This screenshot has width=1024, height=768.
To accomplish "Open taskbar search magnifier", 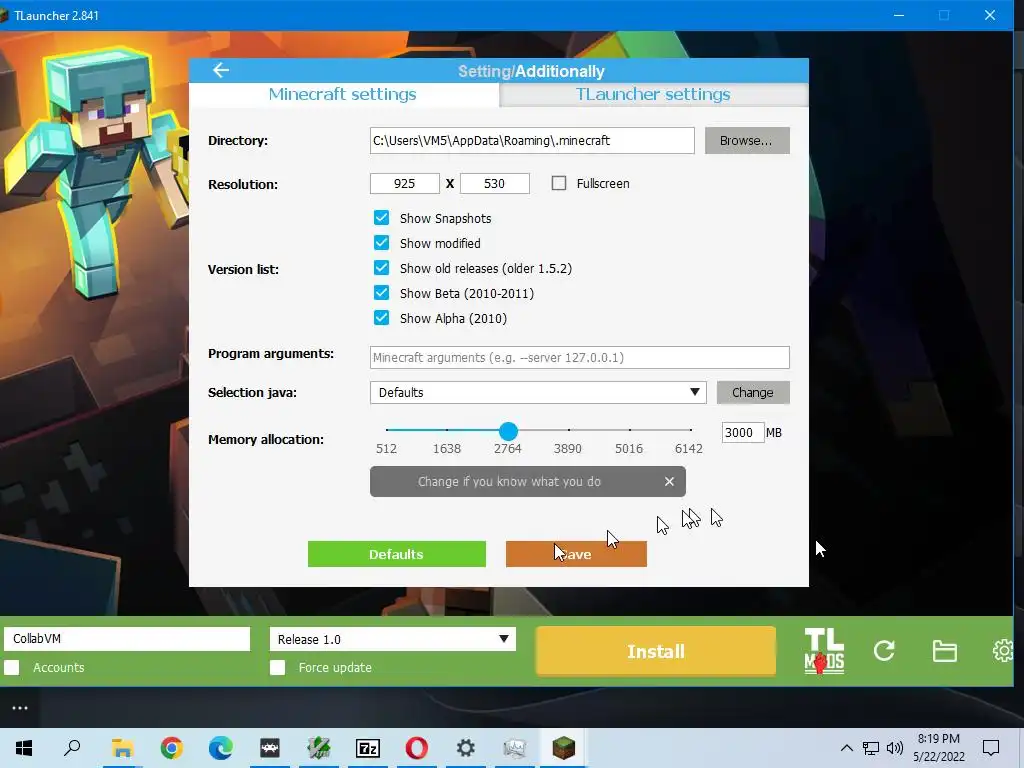I will point(72,748).
